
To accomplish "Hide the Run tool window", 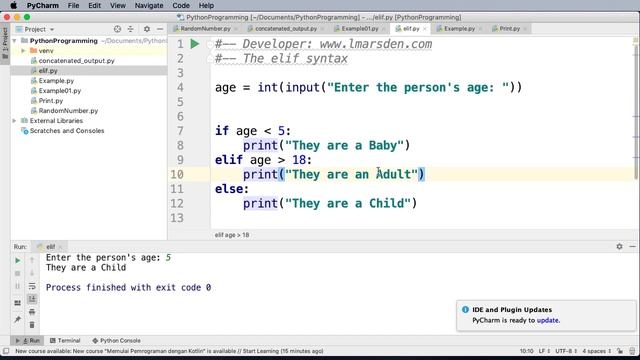I will (x=632, y=247).
